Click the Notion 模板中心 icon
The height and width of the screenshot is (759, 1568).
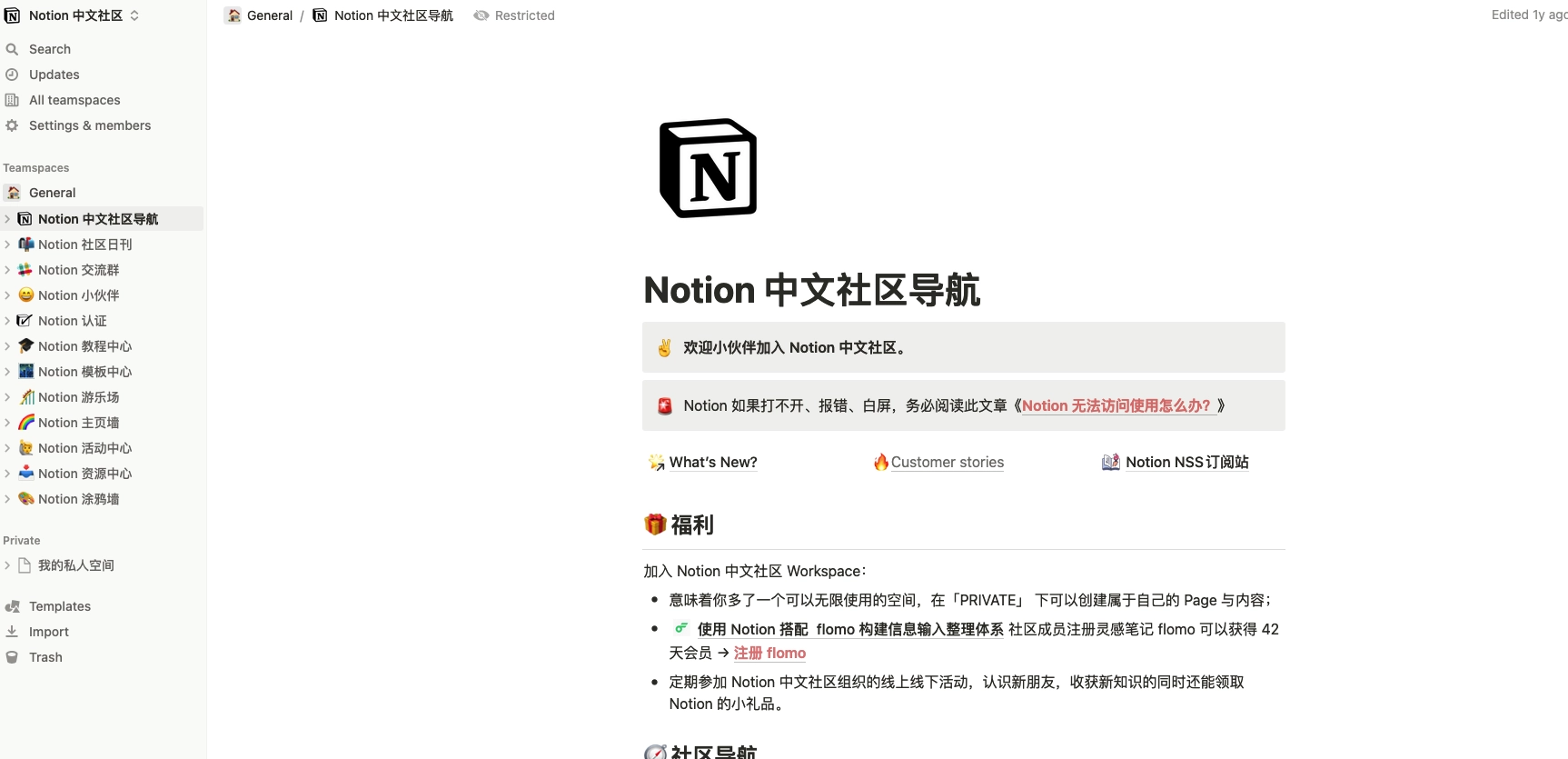[x=26, y=372]
